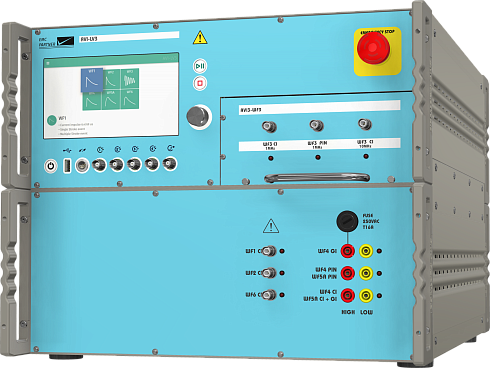Click the outlined warning triangle on the lower panel

[x=271, y=226]
